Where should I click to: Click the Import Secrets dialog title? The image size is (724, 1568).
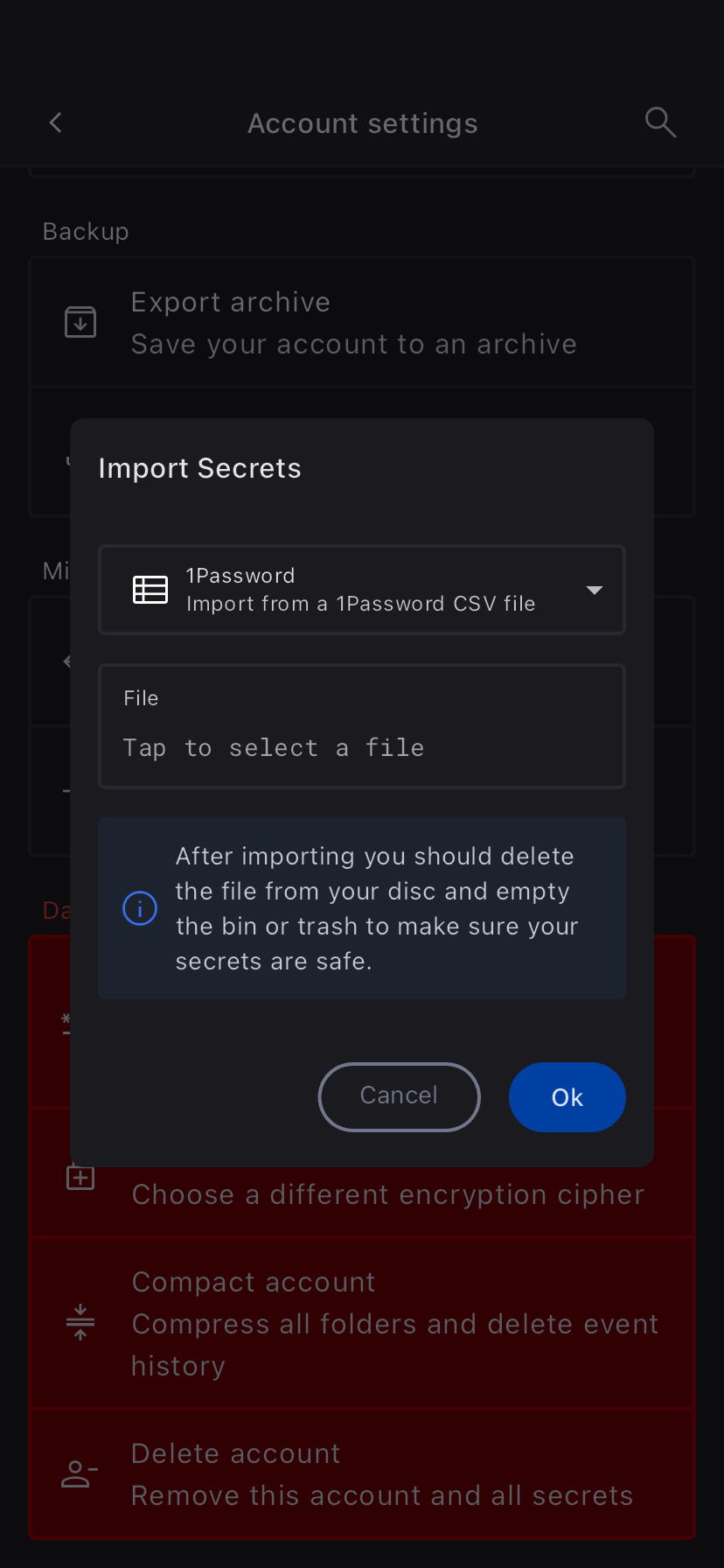tap(200, 468)
